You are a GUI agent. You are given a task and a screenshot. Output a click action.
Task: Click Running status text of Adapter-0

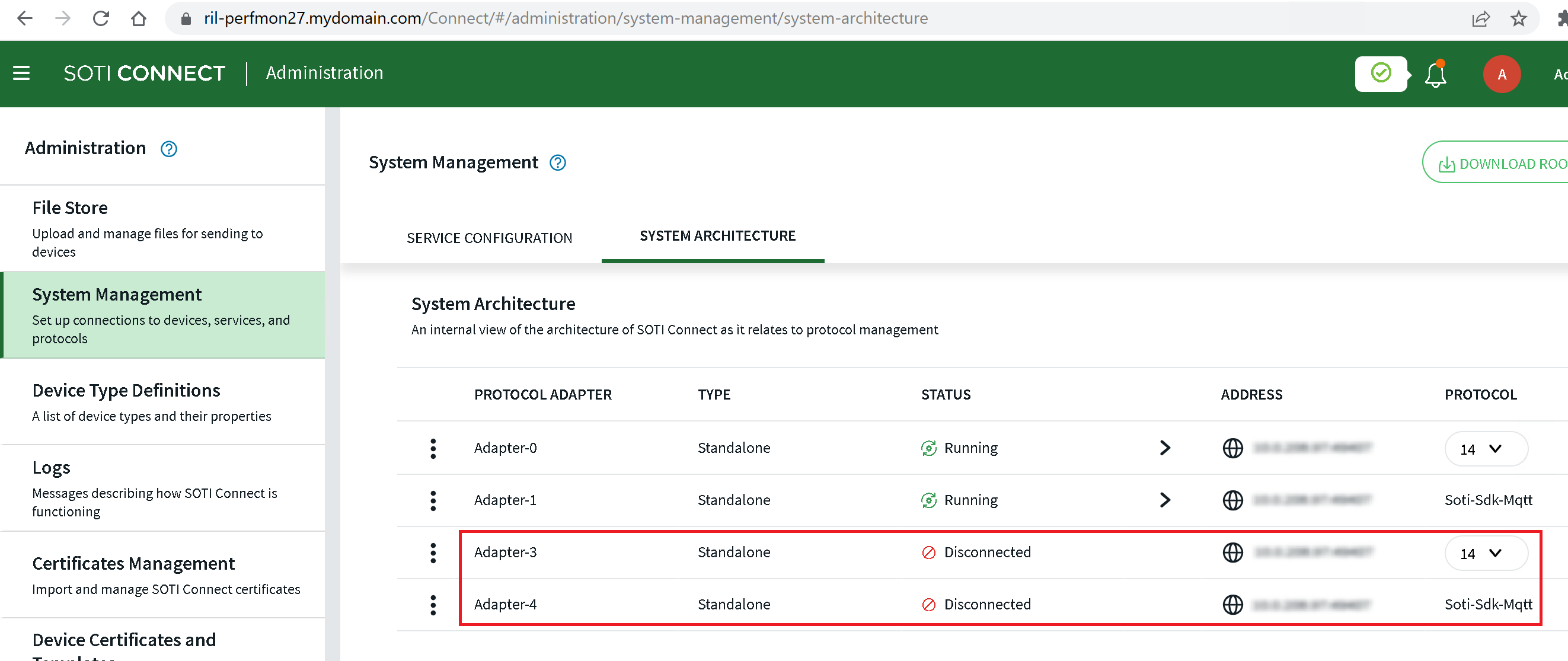point(970,449)
